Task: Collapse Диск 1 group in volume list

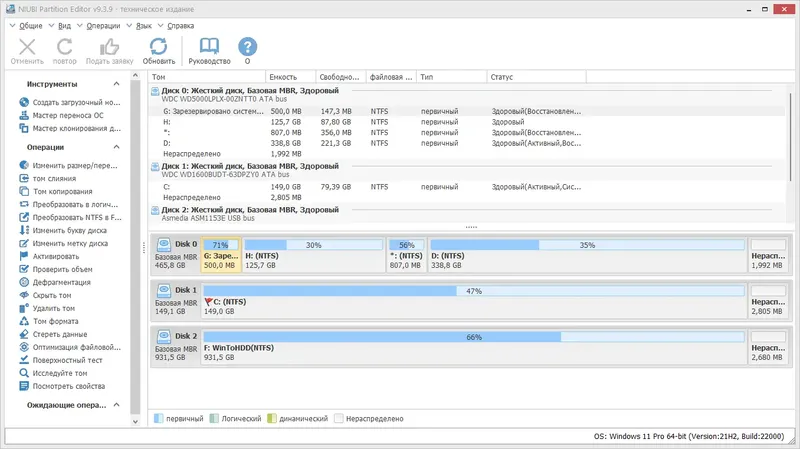Action: [155, 167]
